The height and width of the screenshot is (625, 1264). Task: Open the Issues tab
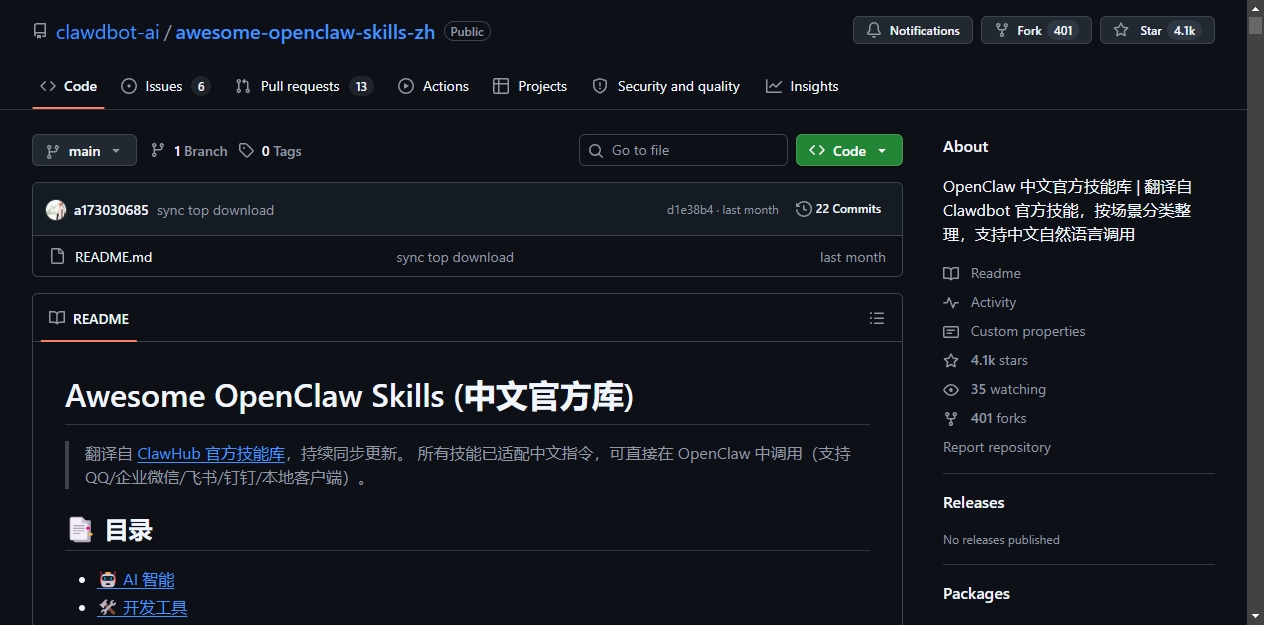(165, 86)
